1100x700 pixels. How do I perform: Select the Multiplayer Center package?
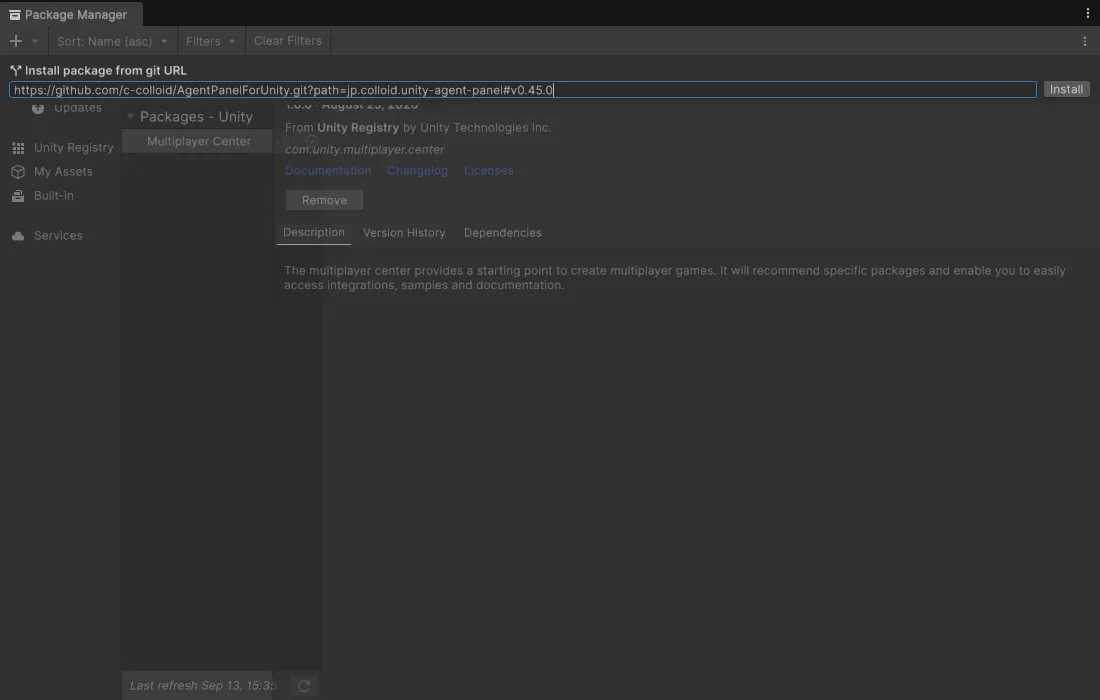click(199, 142)
